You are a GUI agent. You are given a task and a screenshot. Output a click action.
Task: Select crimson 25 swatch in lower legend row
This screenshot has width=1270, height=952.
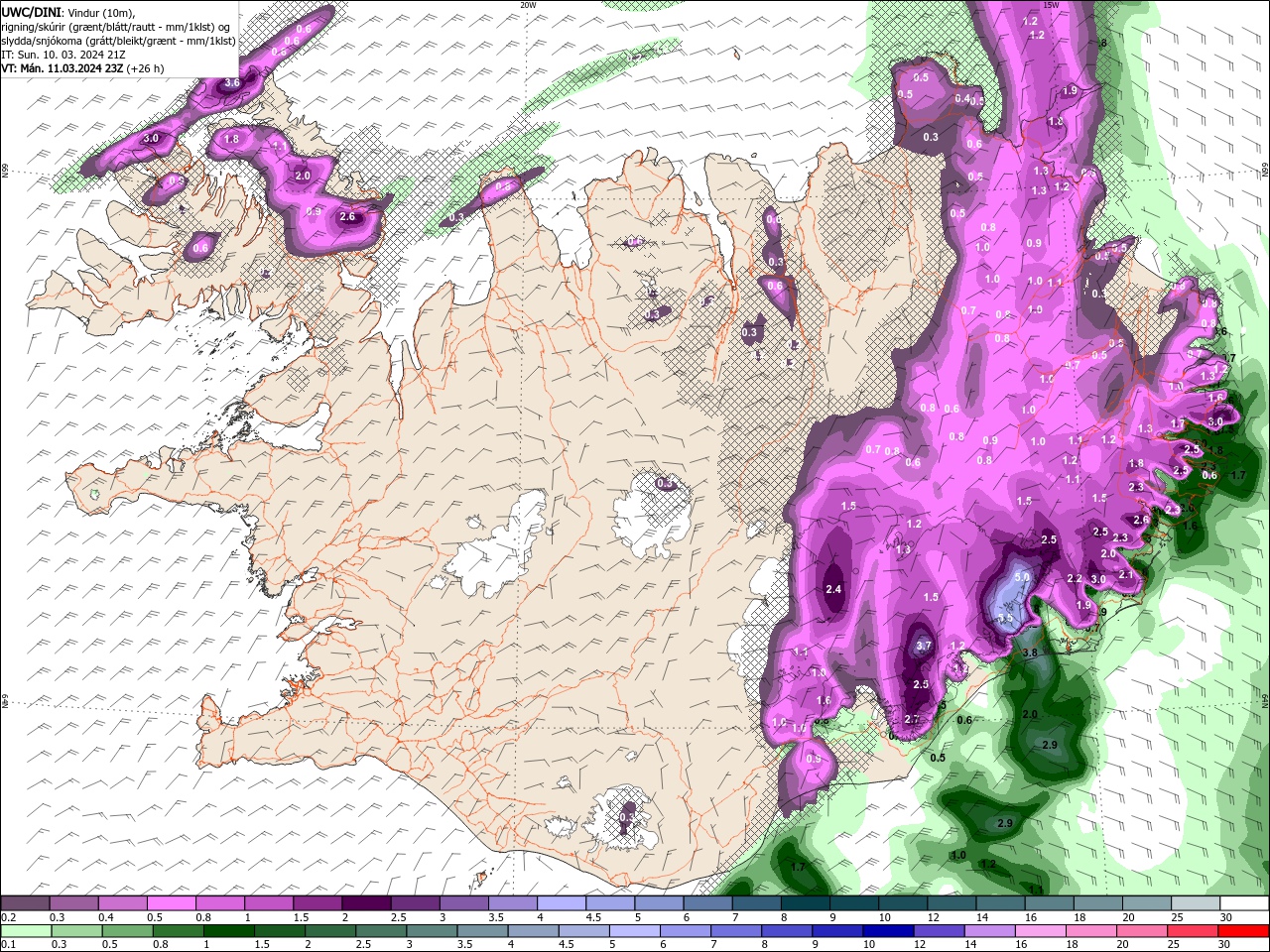click(1192, 931)
